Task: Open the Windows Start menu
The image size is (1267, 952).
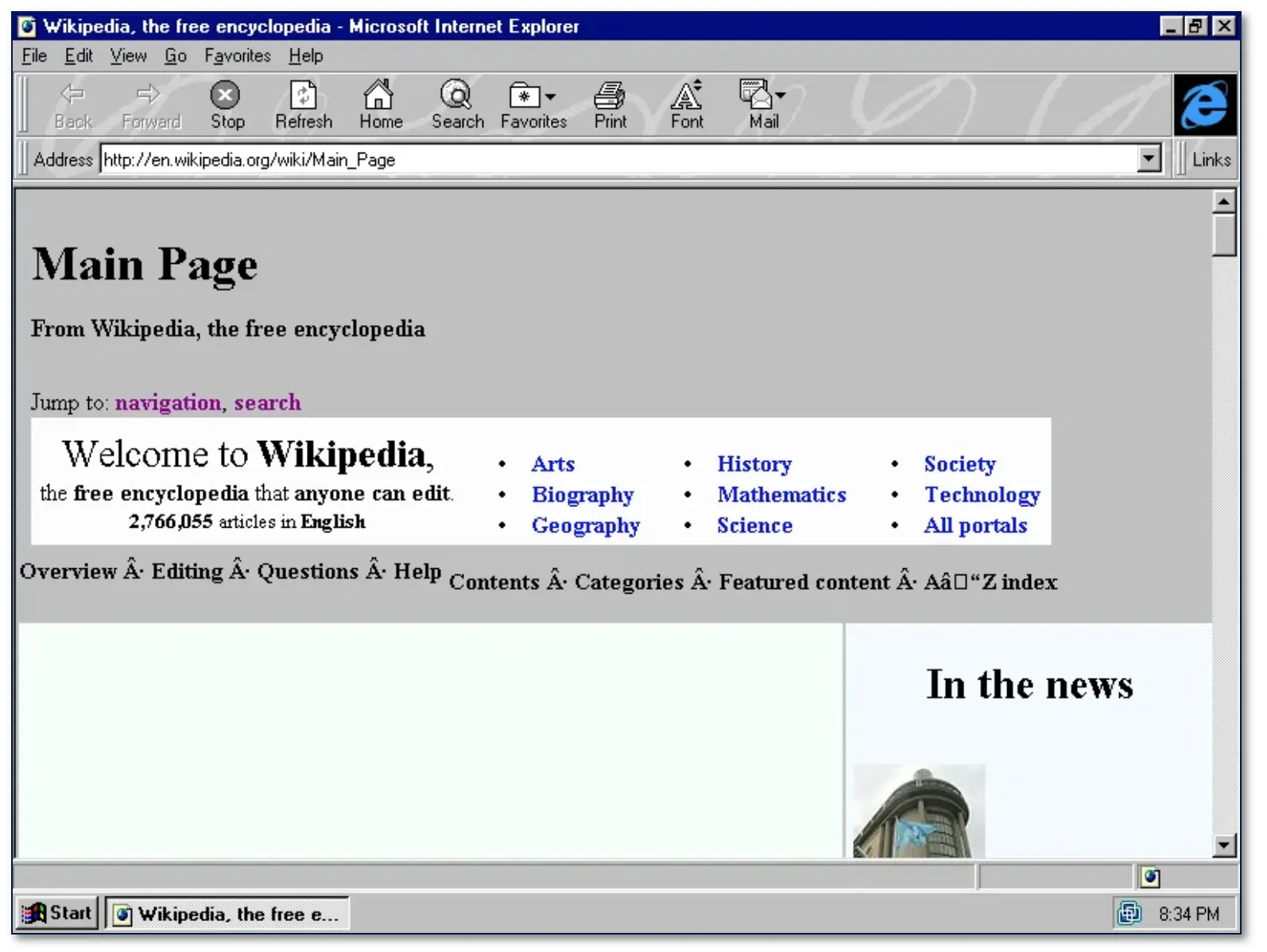Action: click(x=58, y=913)
